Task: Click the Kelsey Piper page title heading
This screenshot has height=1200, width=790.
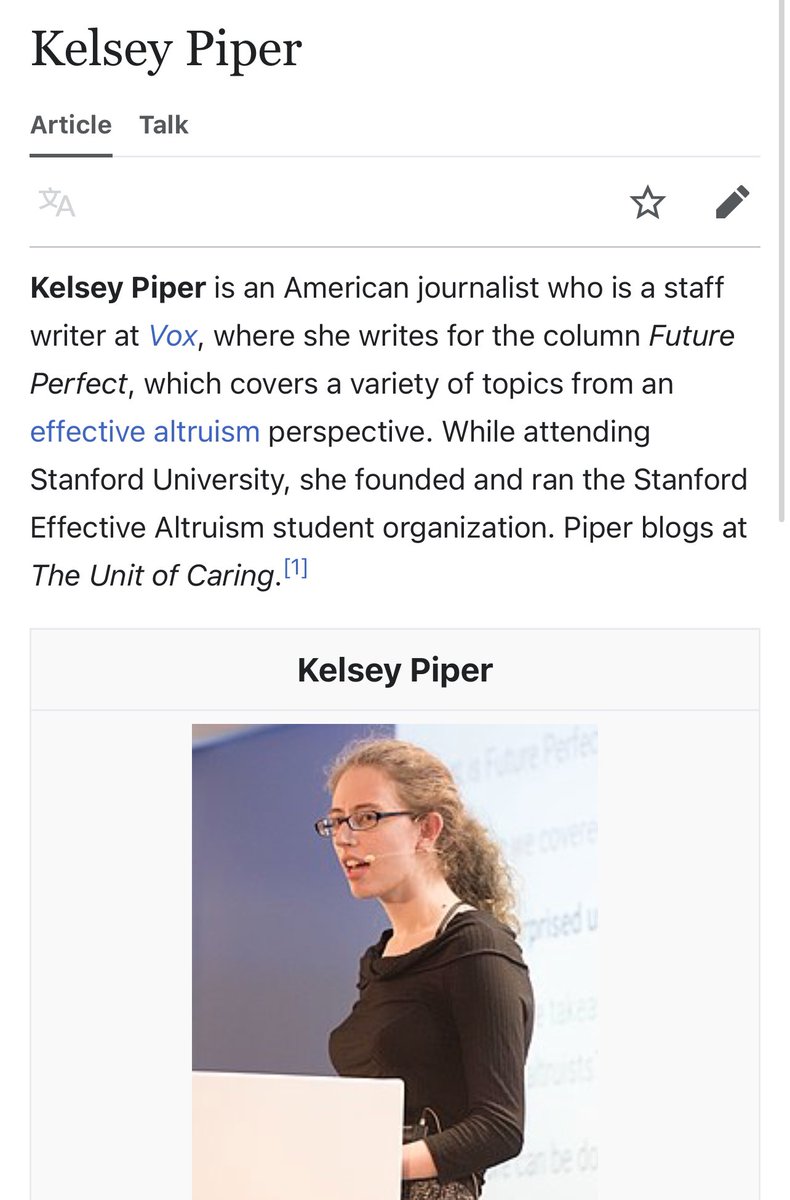Action: coord(166,51)
